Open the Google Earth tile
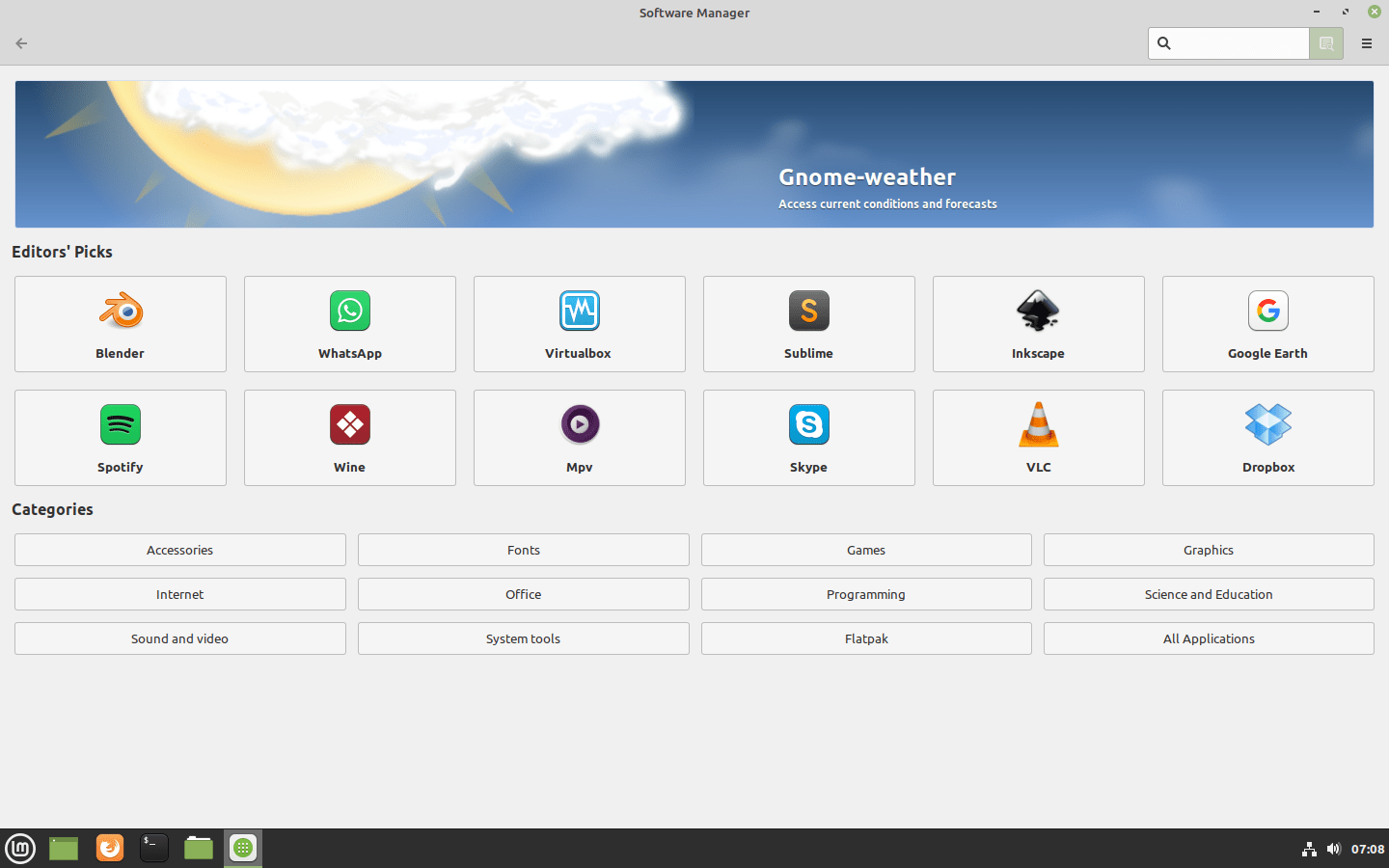Screen dimensions: 1389x868 [x=1268, y=324]
